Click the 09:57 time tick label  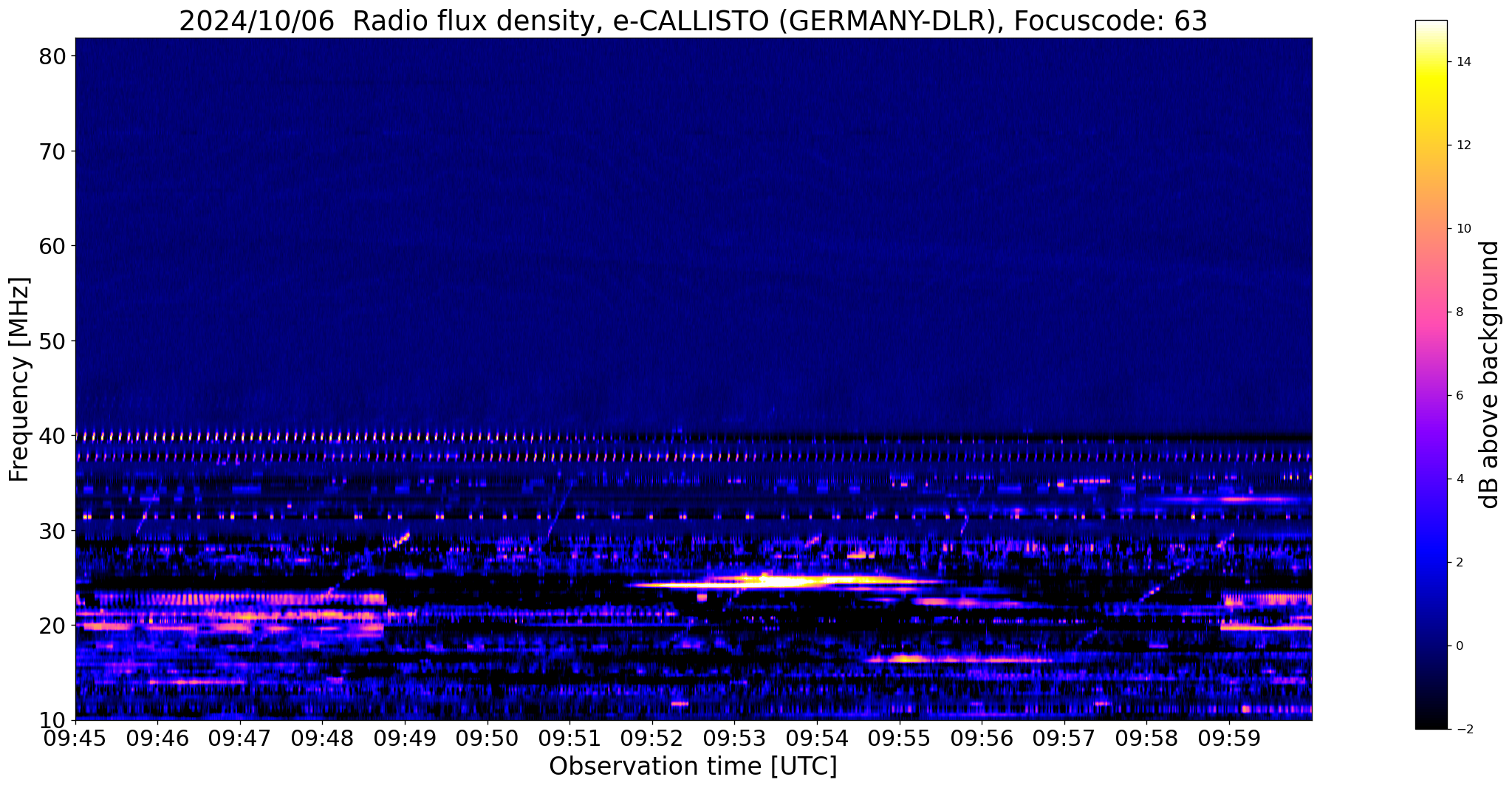click(x=1064, y=739)
